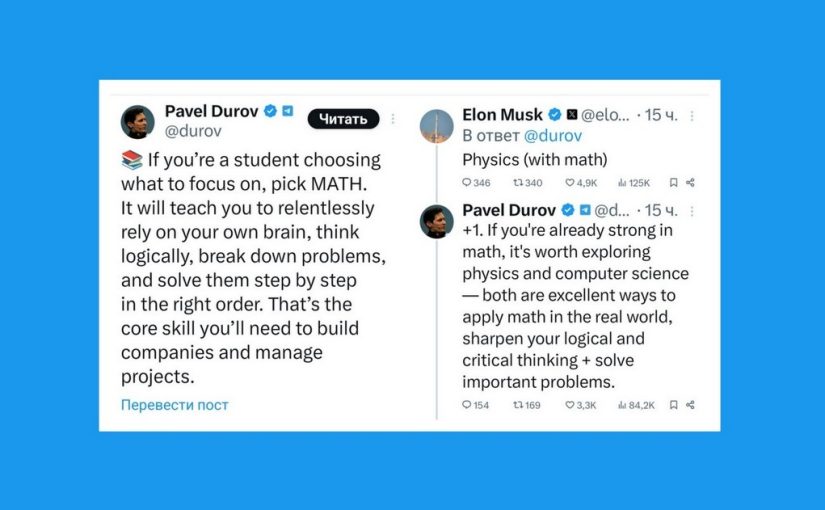Open Elon Musk's profile avatar
The width and height of the screenshot is (825, 510).
tap(437, 125)
